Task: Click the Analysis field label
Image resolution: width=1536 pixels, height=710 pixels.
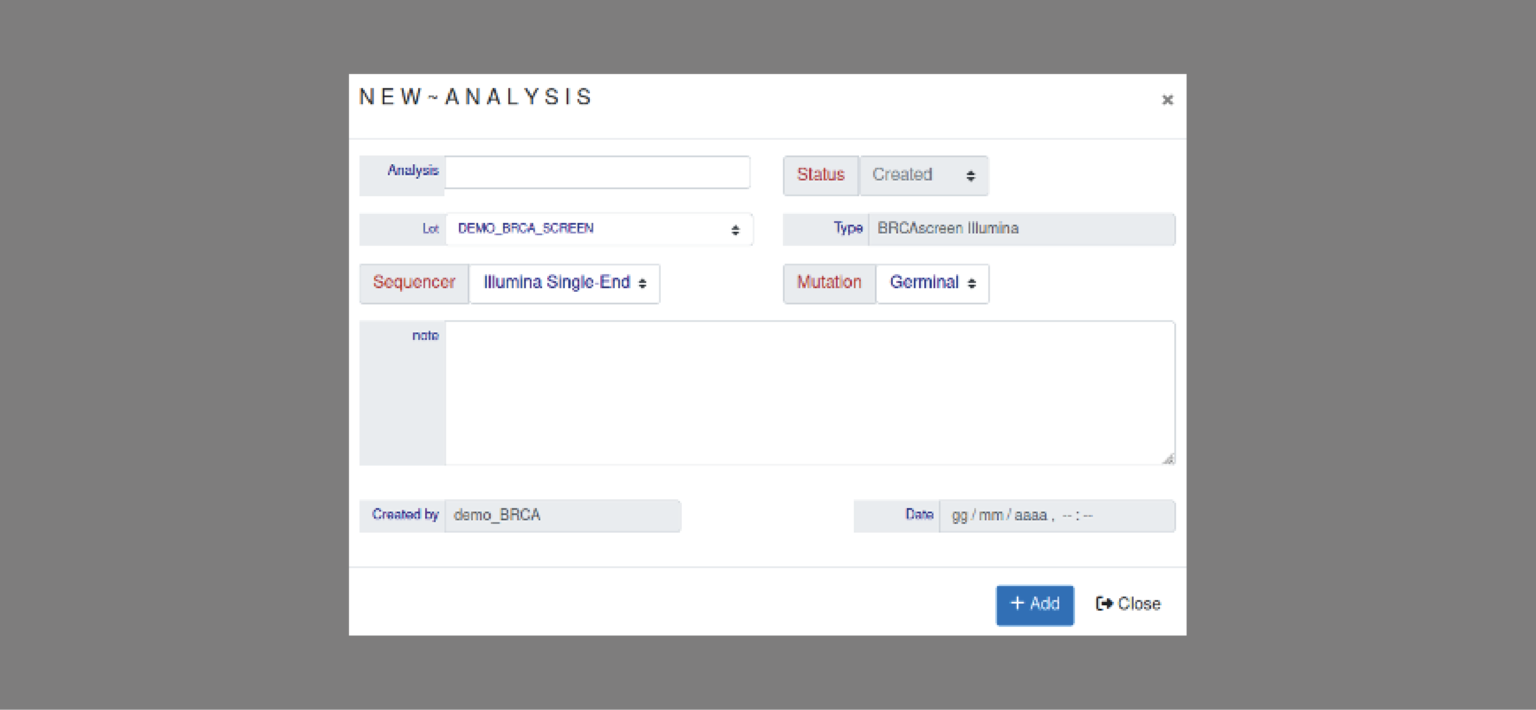Action: click(x=412, y=171)
